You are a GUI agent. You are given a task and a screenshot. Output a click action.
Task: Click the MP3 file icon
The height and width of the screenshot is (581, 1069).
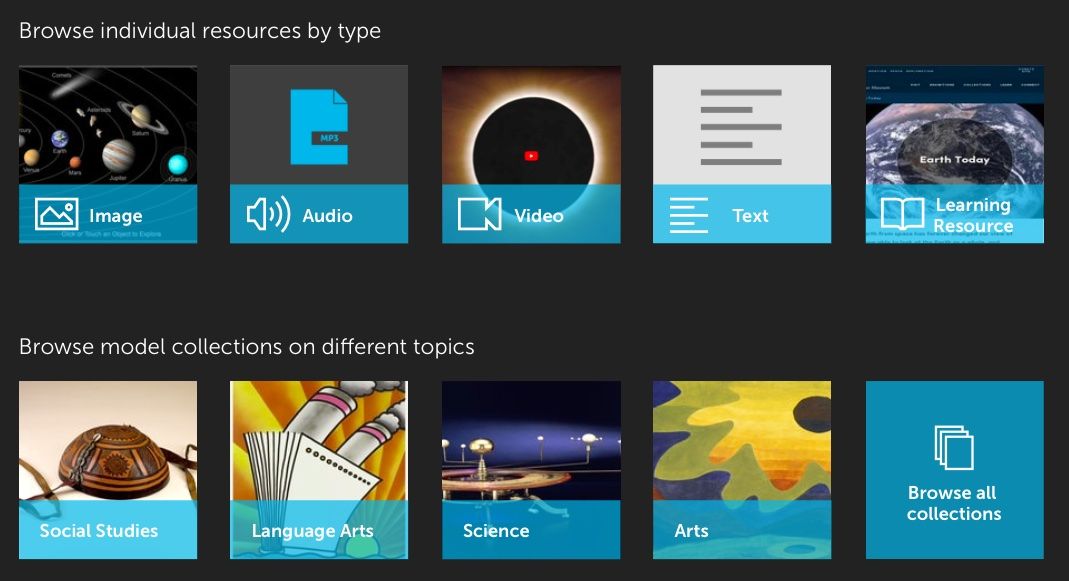[x=319, y=127]
